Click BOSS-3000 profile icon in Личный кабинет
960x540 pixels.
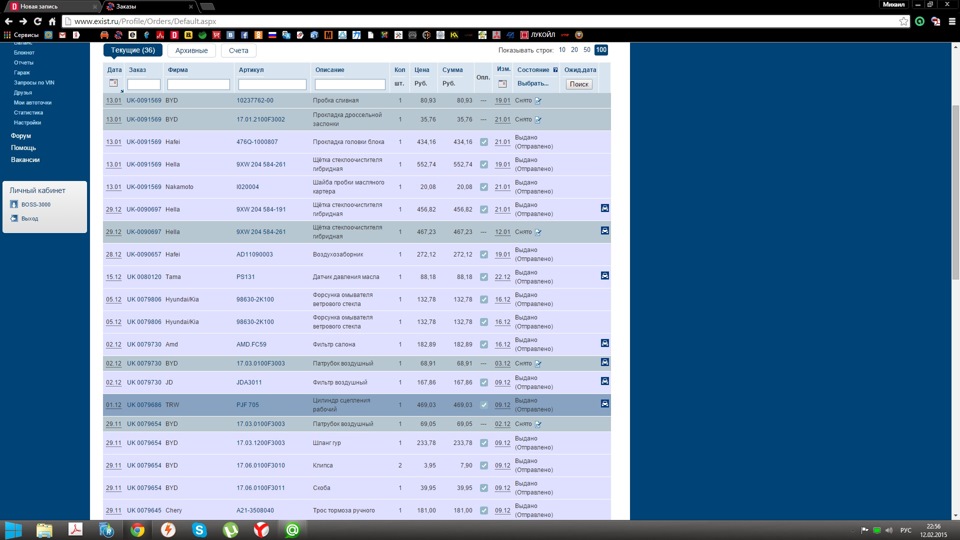pos(14,204)
